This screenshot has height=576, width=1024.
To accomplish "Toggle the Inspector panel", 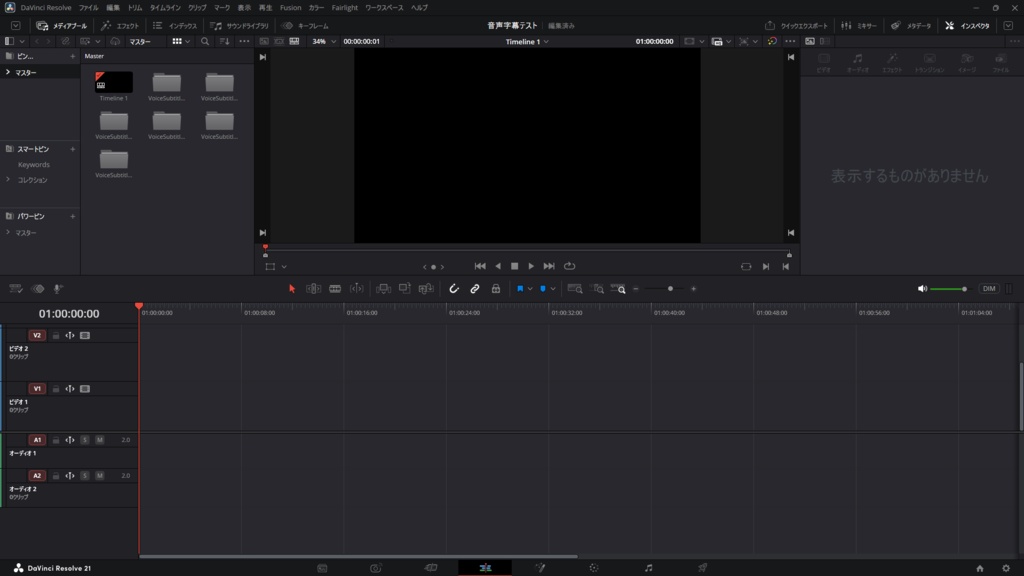I will tap(967, 25).
